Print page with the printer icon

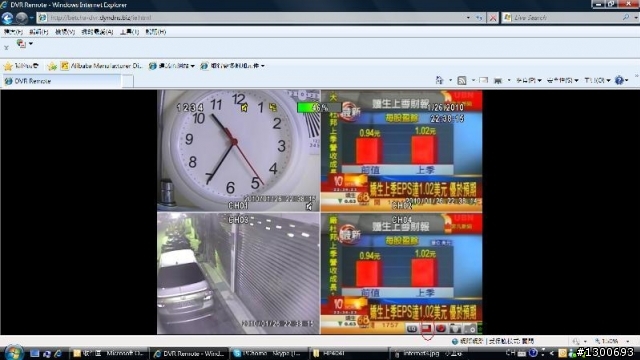[x=498, y=80]
